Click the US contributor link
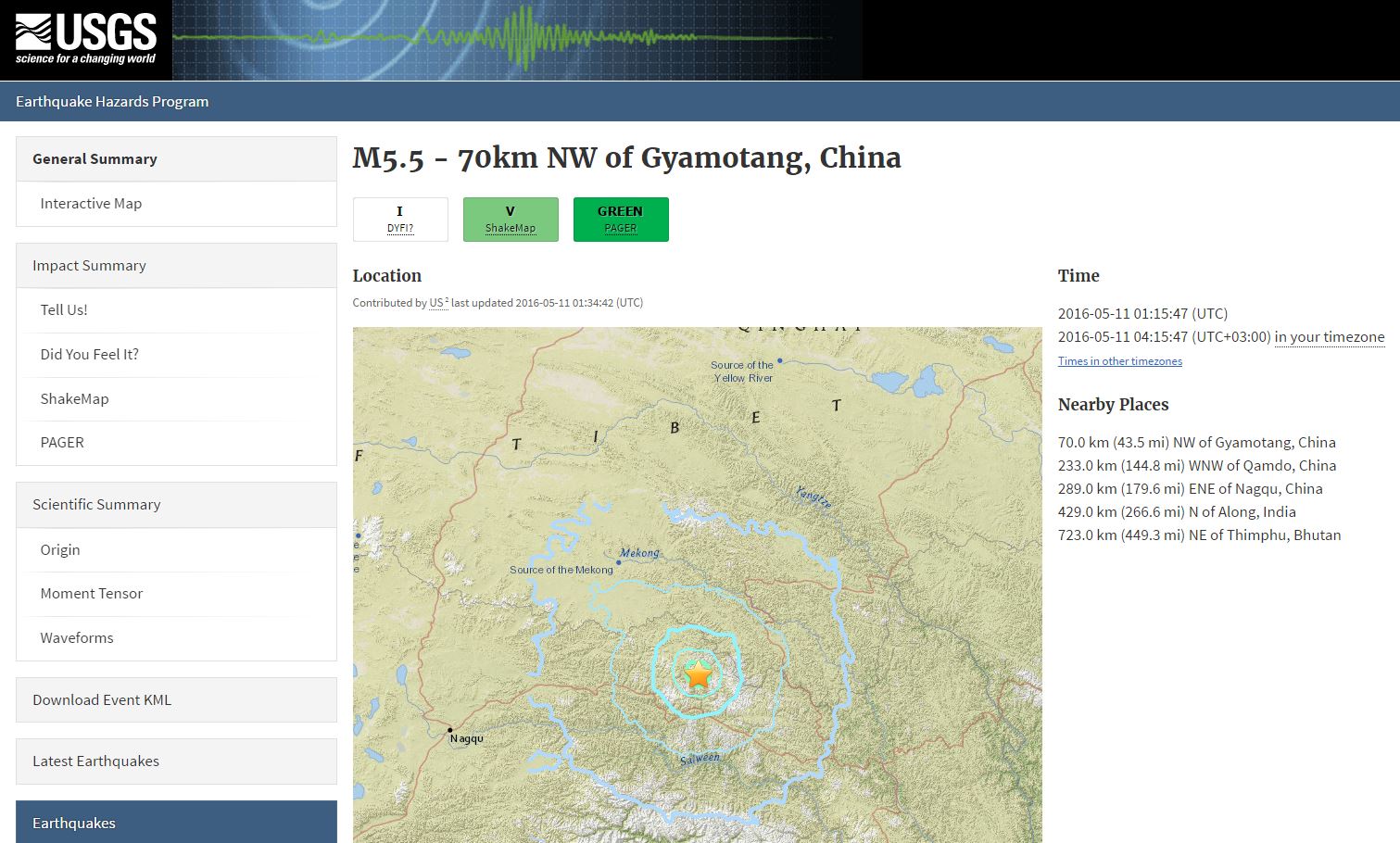Screen dimensions: 1400x843 click(x=436, y=303)
